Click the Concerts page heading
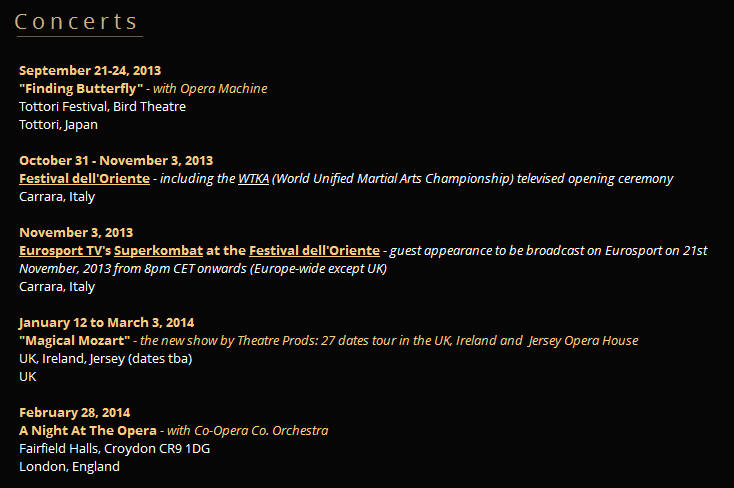The width and height of the screenshot is (734, 488). click(76, 22)
